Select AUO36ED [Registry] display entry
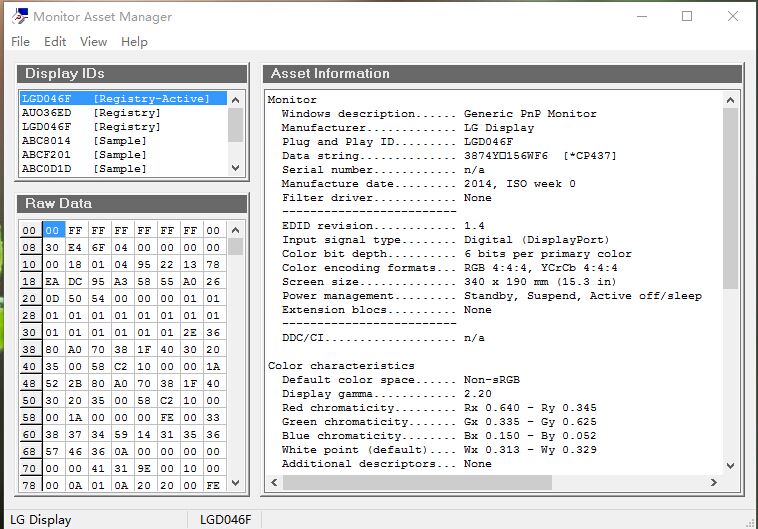This screenshot has height=529, width=758. pos(123,113)
